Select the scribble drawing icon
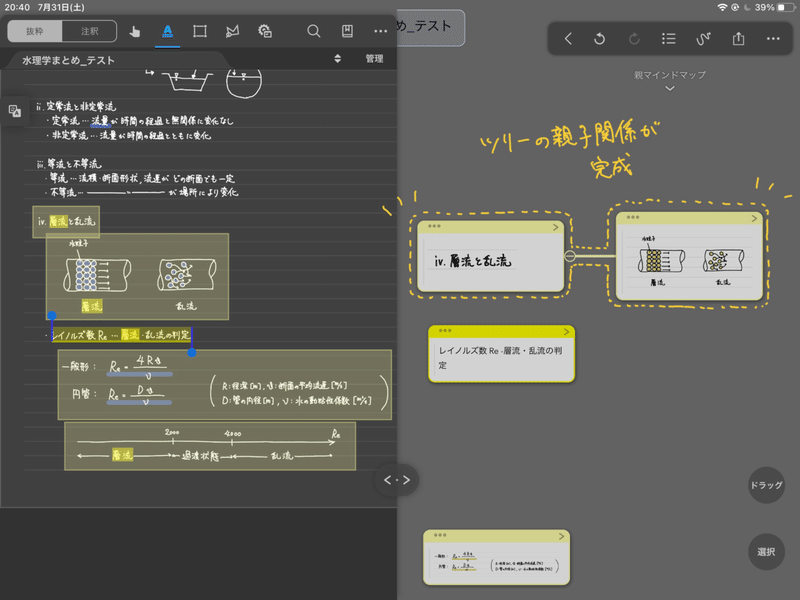 point(703,38)
